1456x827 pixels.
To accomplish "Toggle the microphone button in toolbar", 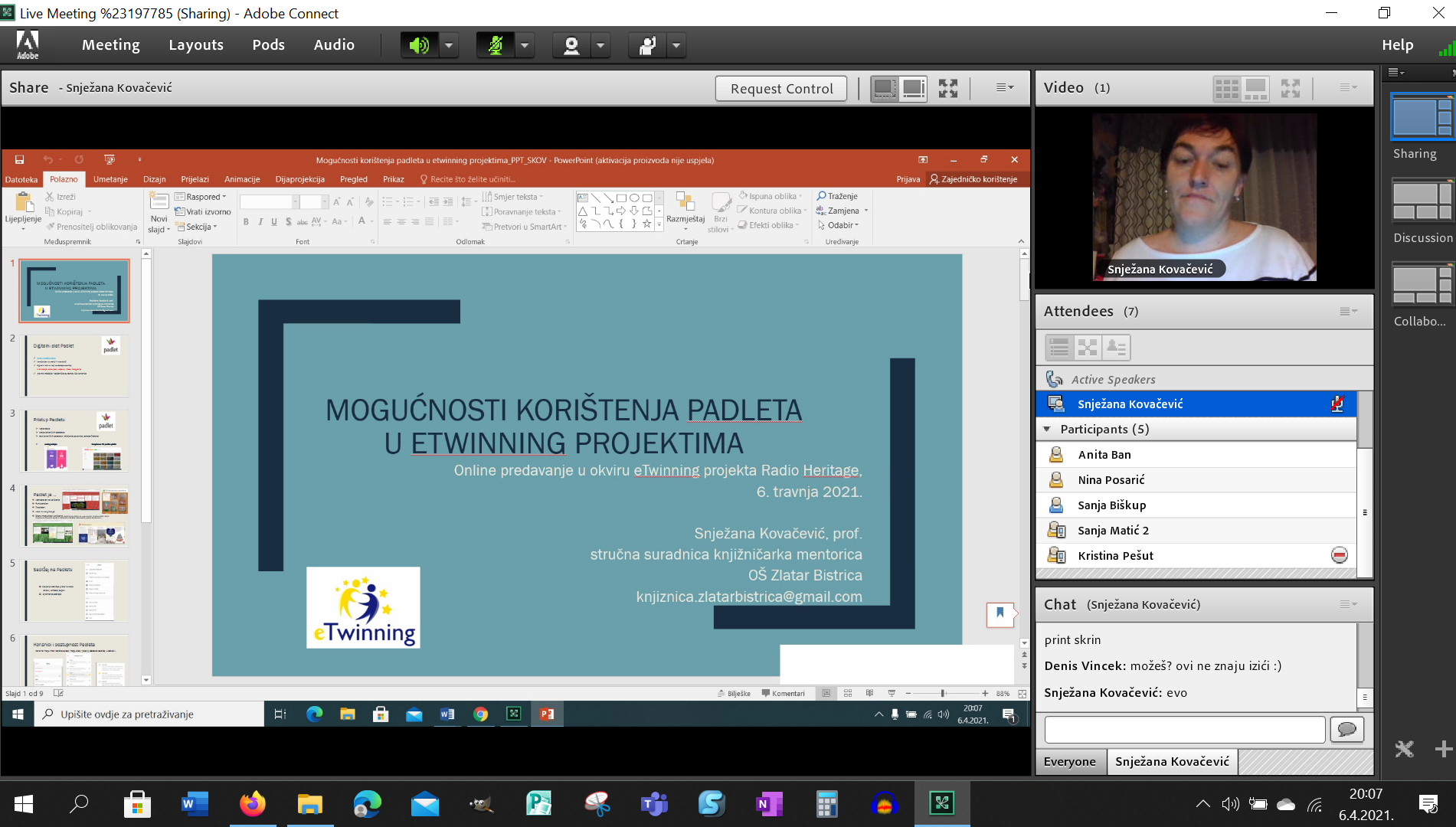I will click(495, 45).
